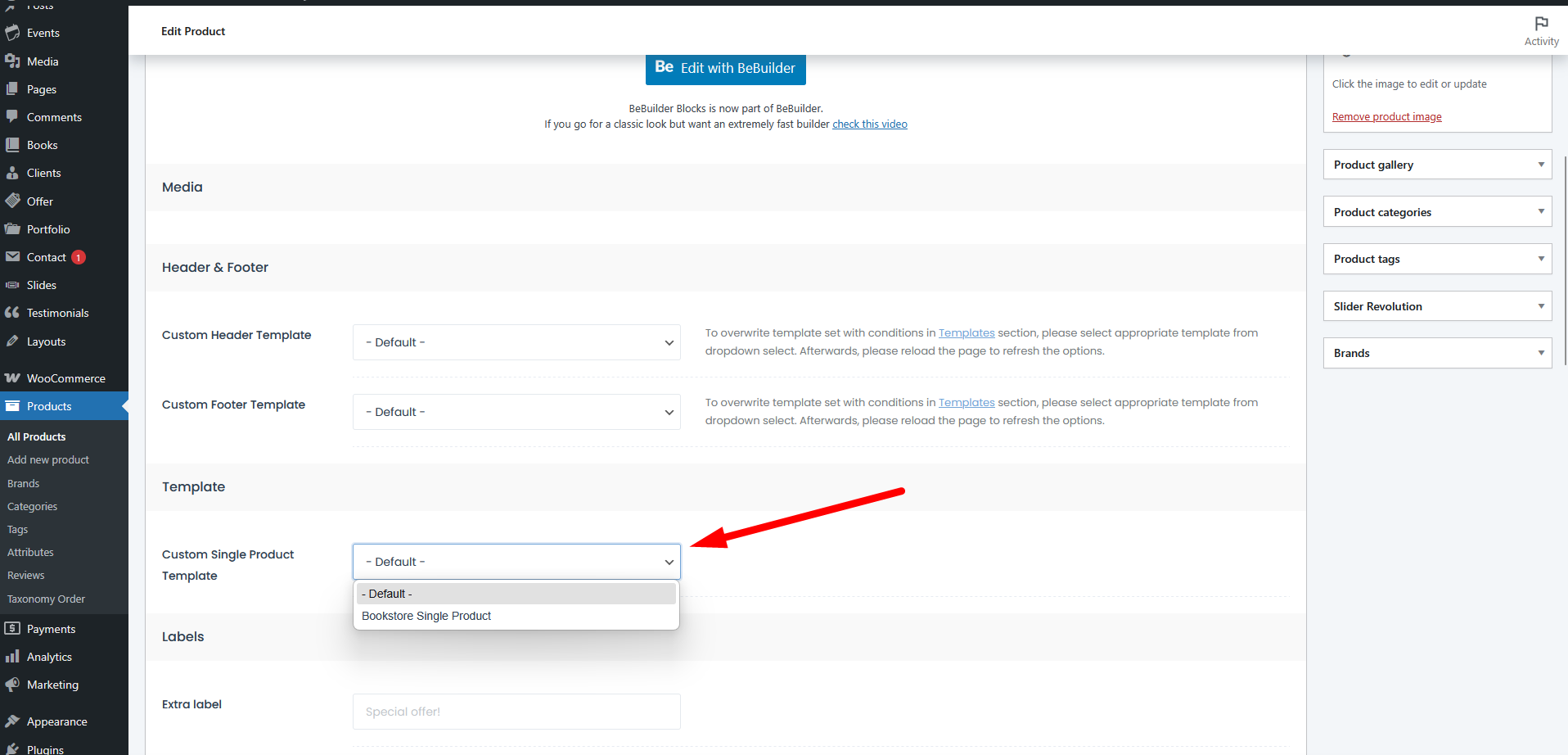Click the Extra label input field
Screen dimensions: 1568x755
tap(516, 712)
